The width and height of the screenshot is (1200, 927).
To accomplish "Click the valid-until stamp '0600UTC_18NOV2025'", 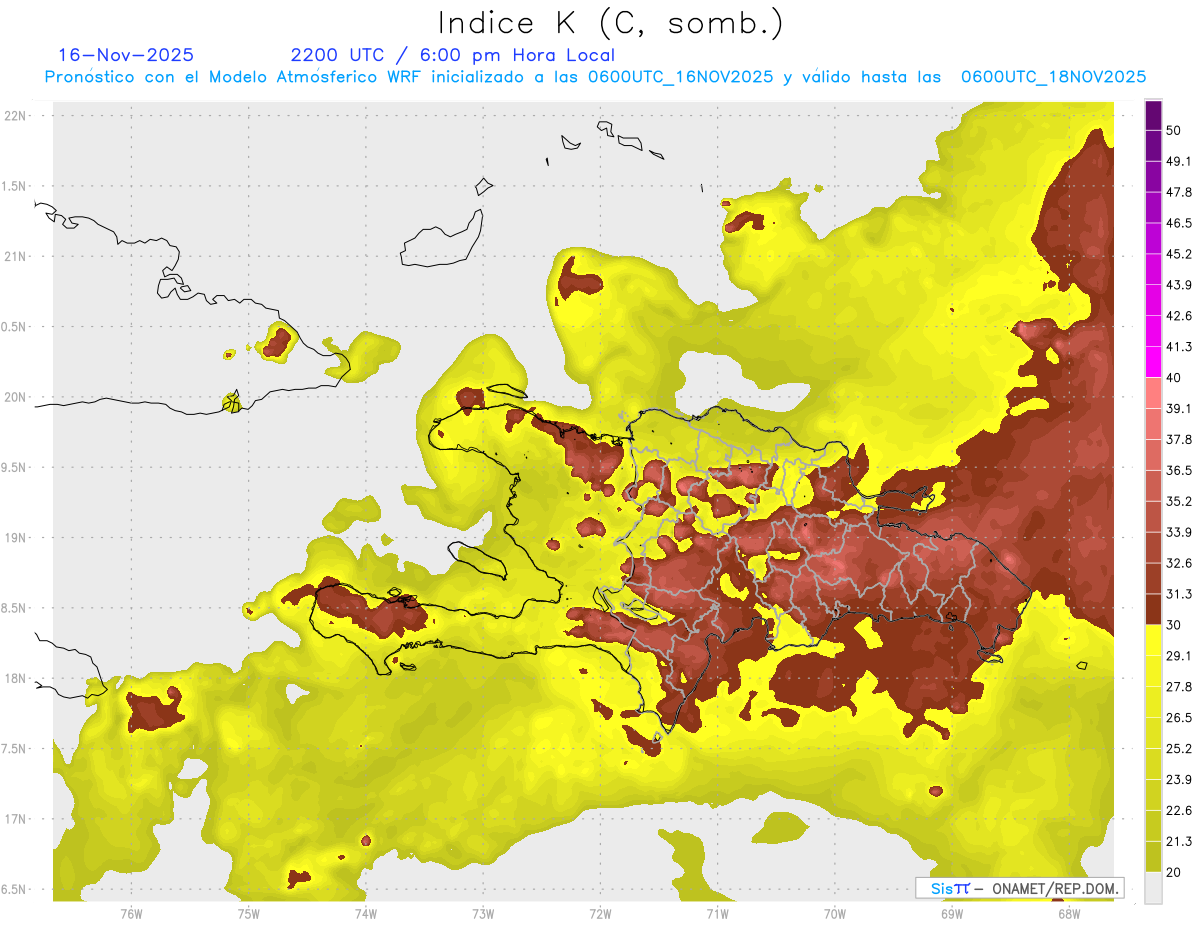I will pos(1053,77).
